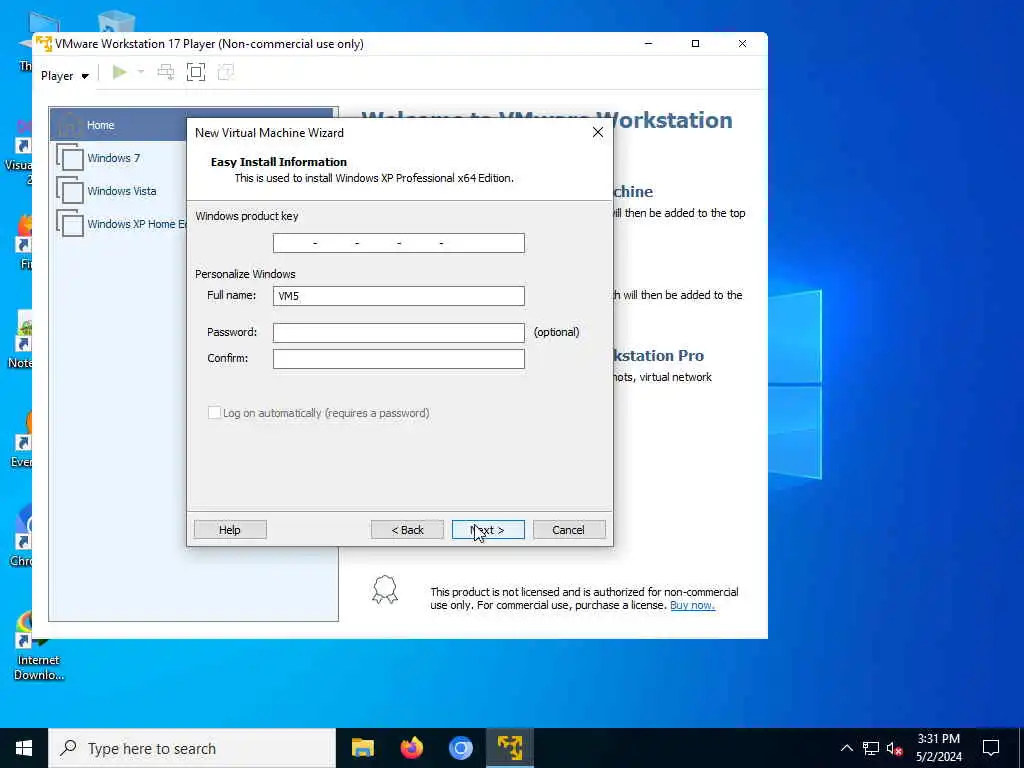Click the VMware title bar logo icon
This screenshot has height=768, width=1024.
tap(44, 44)
